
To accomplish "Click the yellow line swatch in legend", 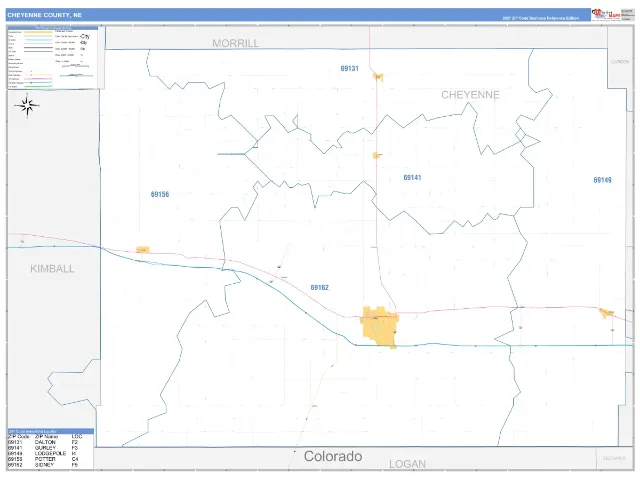I will coord(38,32).
